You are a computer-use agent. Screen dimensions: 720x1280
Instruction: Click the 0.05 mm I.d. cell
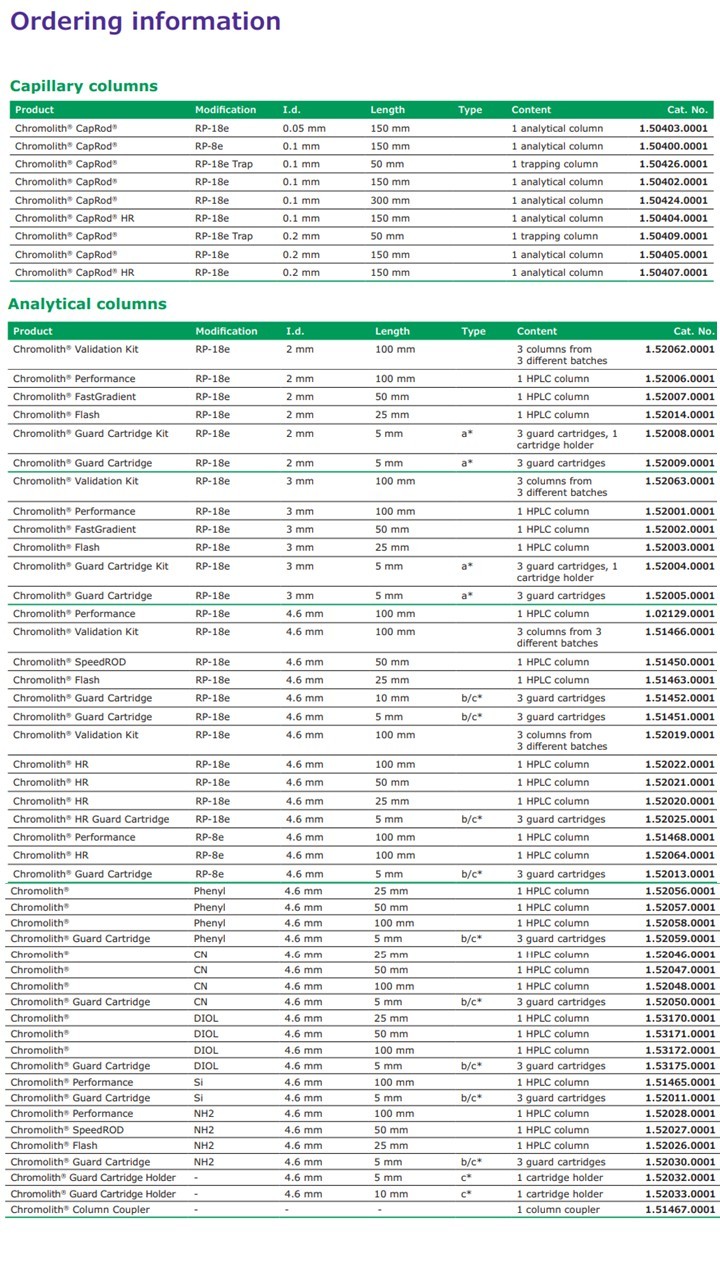[x=303, y=128]
